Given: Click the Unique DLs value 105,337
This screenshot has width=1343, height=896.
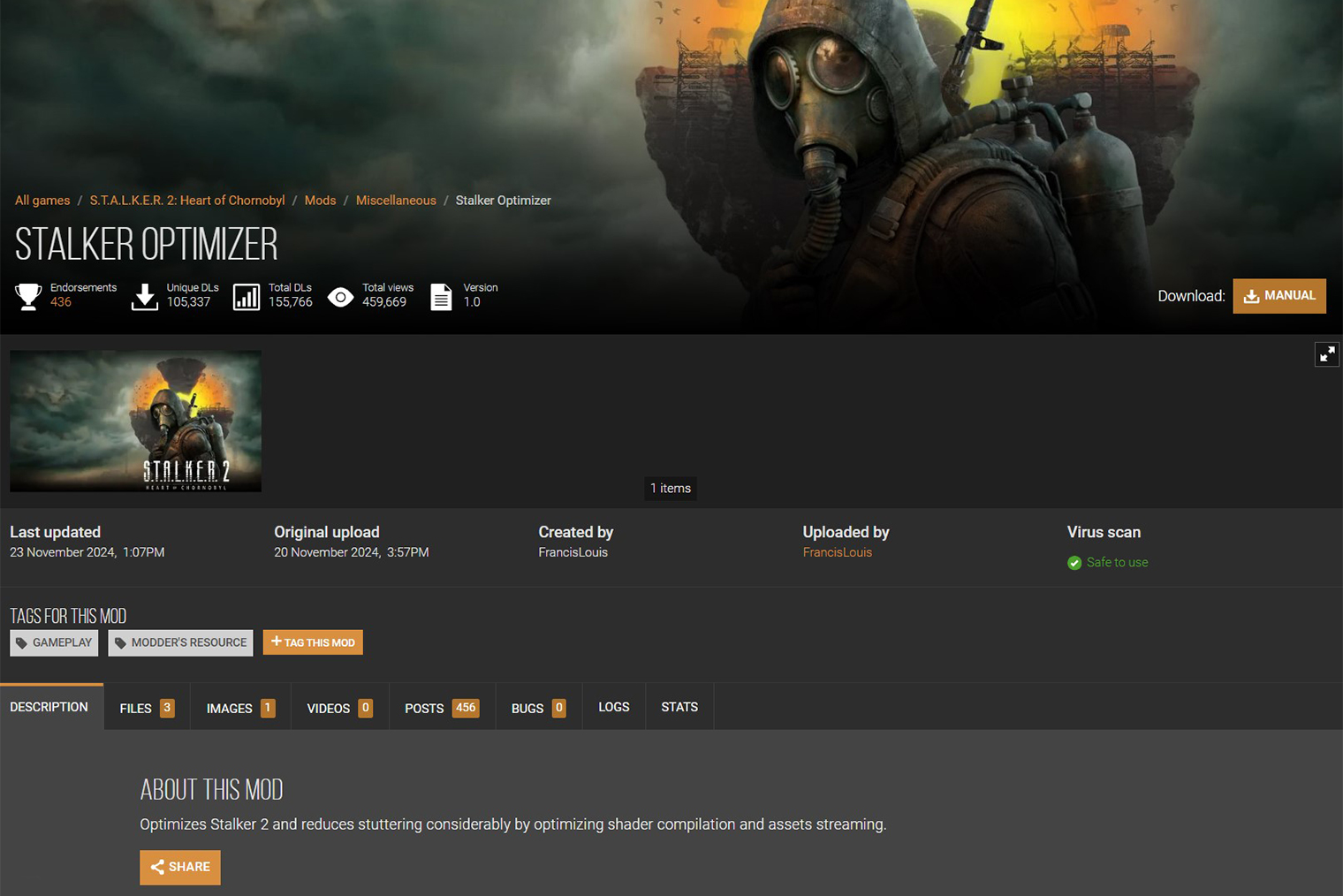Looking at the screenshot, I should (188, 302).
